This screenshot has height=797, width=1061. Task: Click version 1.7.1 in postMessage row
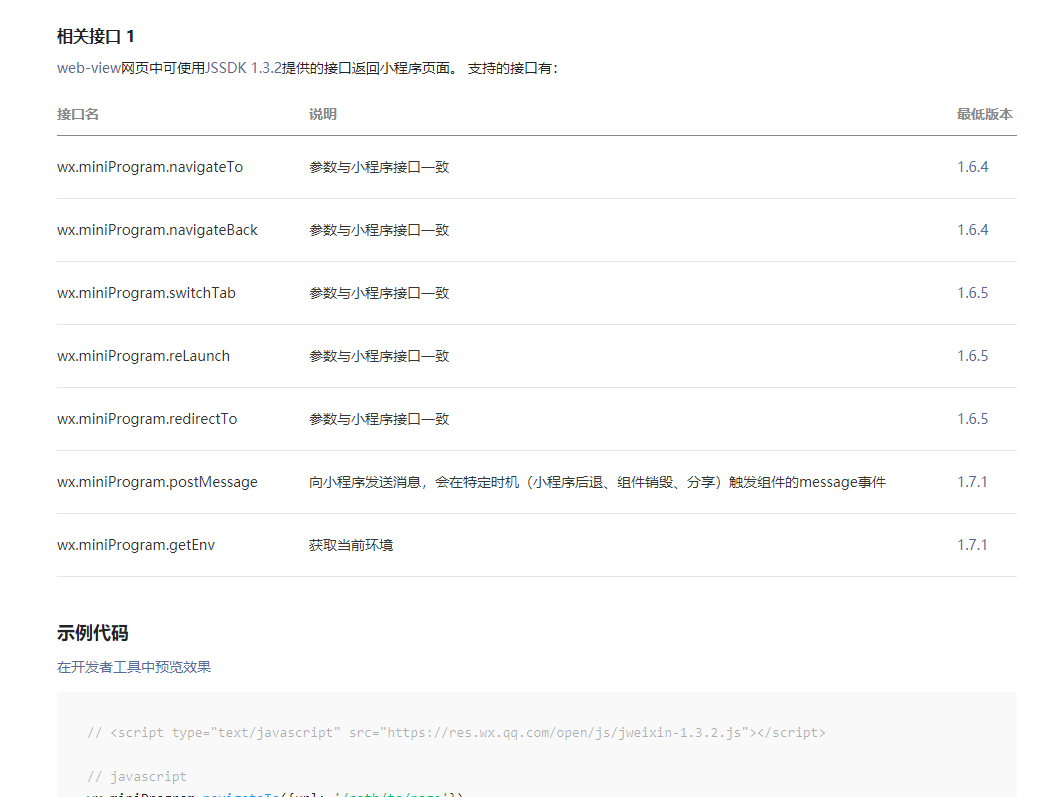click(x=972, y=482)
